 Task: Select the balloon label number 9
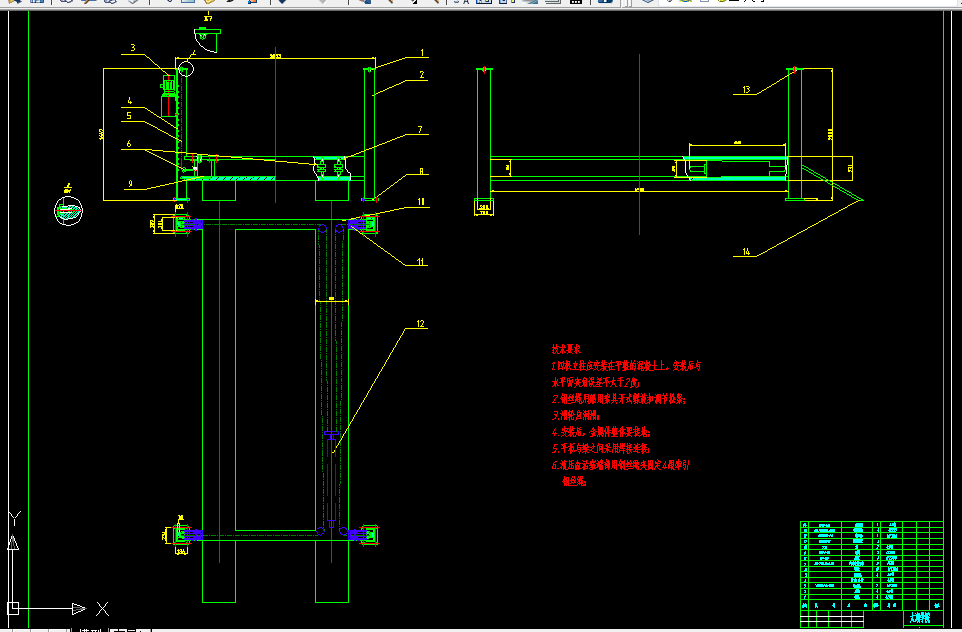pos(130,183)
